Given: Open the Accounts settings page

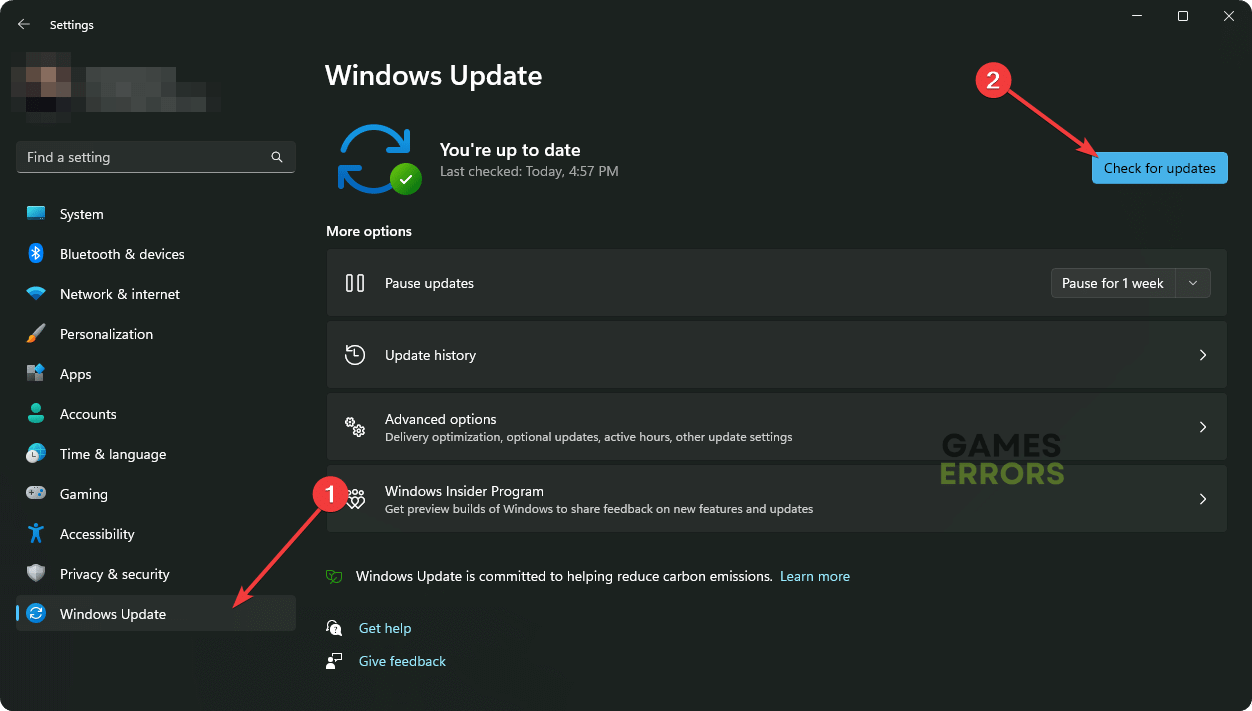Looking at the screenshot, I should pos(156,414).
